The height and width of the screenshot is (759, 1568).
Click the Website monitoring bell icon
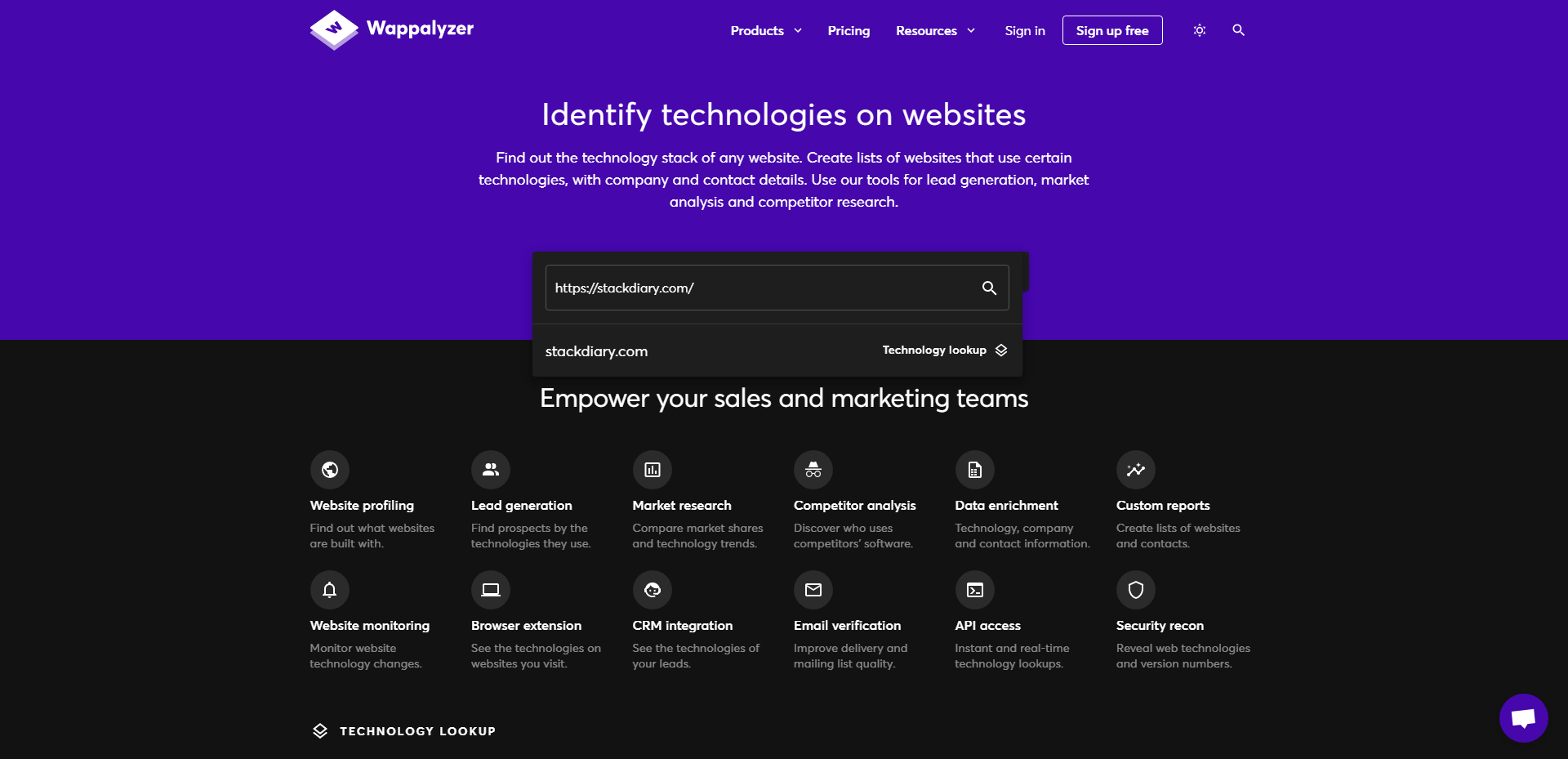click(330, 590)
